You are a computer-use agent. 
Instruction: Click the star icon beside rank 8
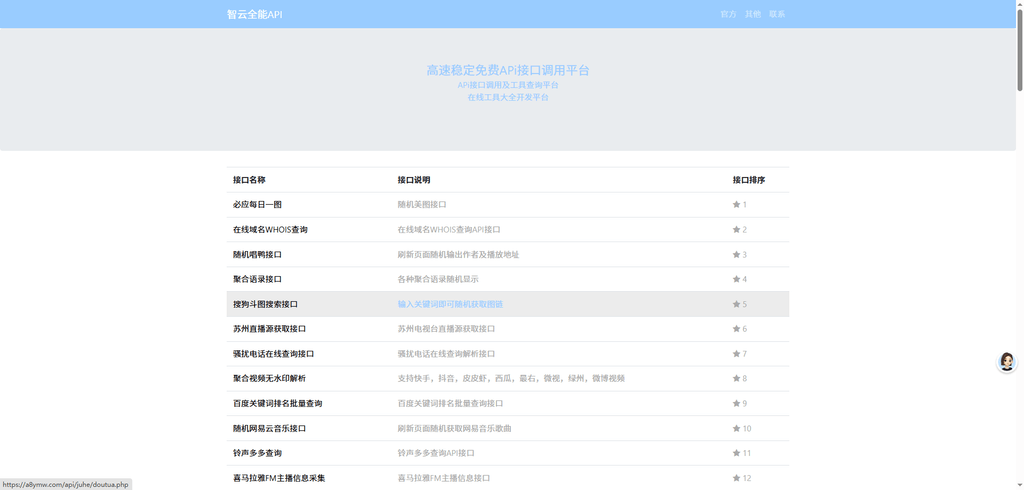pyautogui.click(x=737, y=378)
